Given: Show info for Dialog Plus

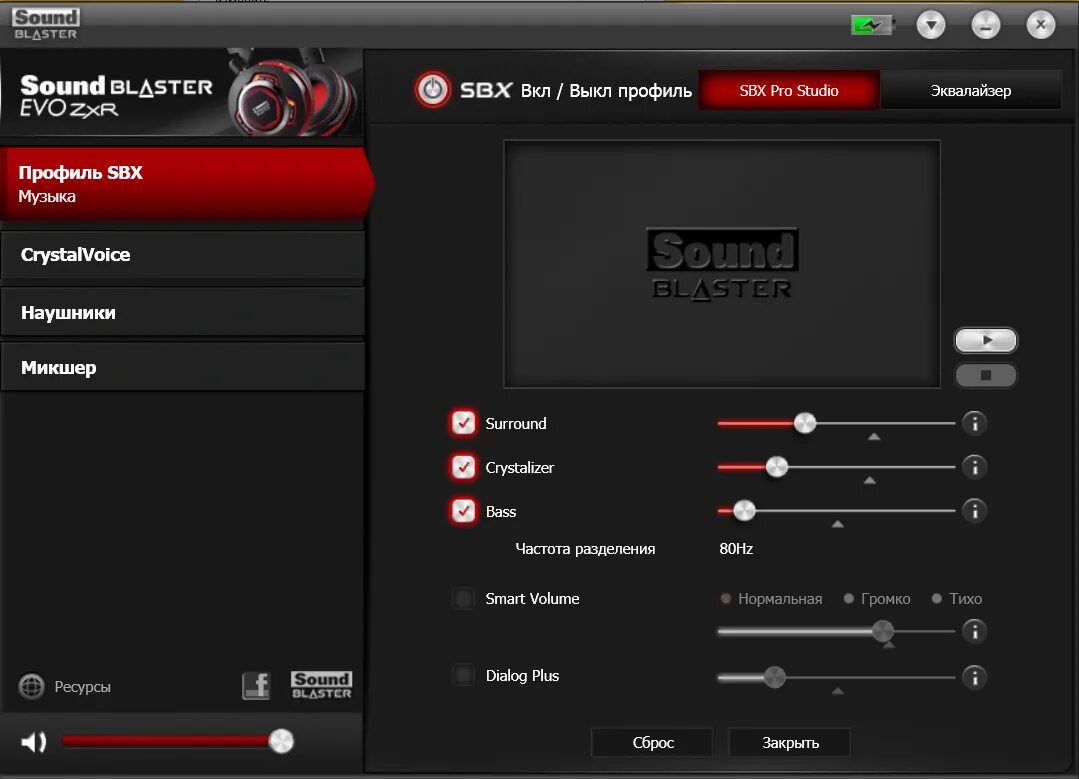Looking at the screenshot, I should [974, 678].
